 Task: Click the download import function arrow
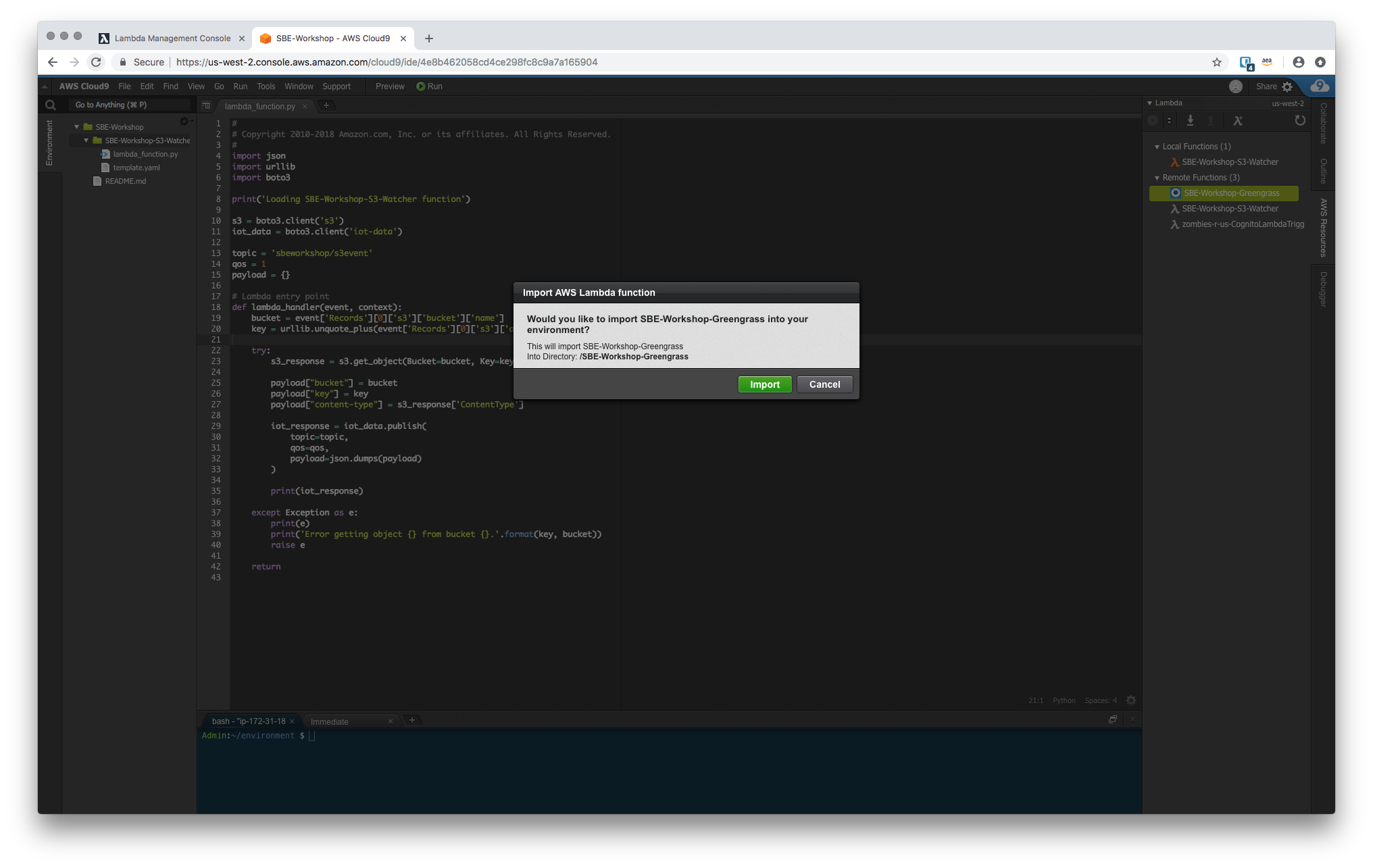[1191, 121]
